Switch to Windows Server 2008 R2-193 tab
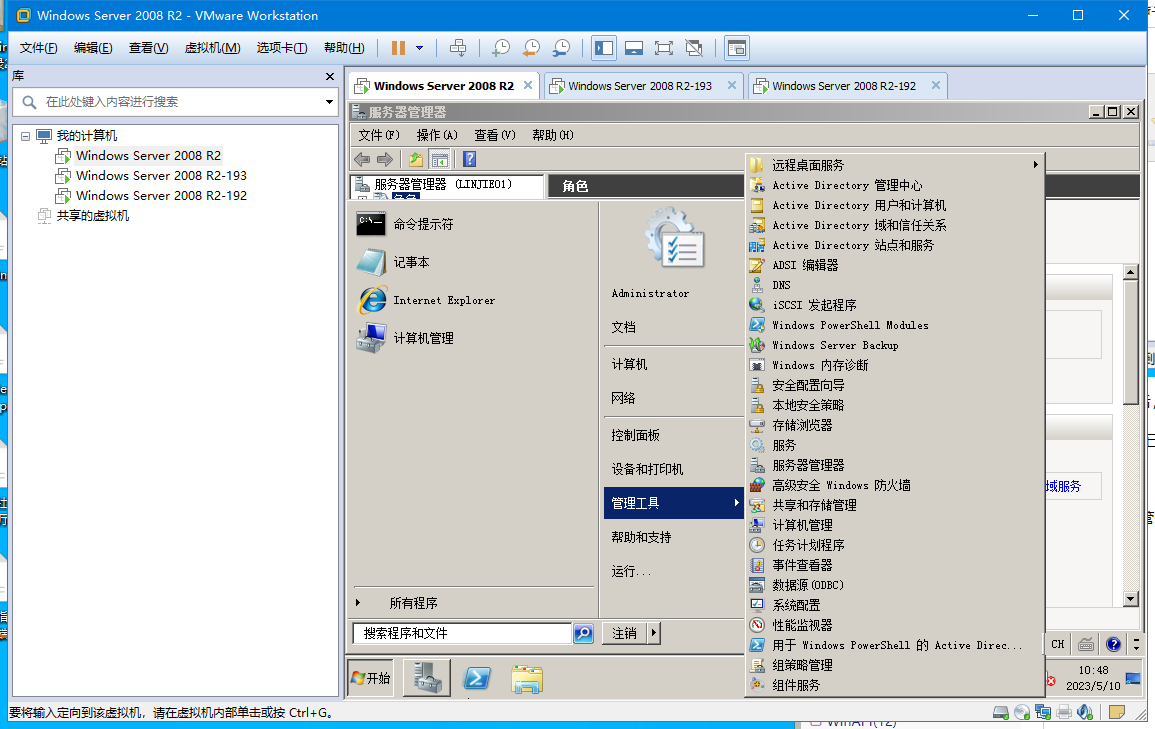The height and width of the screenshot is (729, 1155). (x=640, y=86)
